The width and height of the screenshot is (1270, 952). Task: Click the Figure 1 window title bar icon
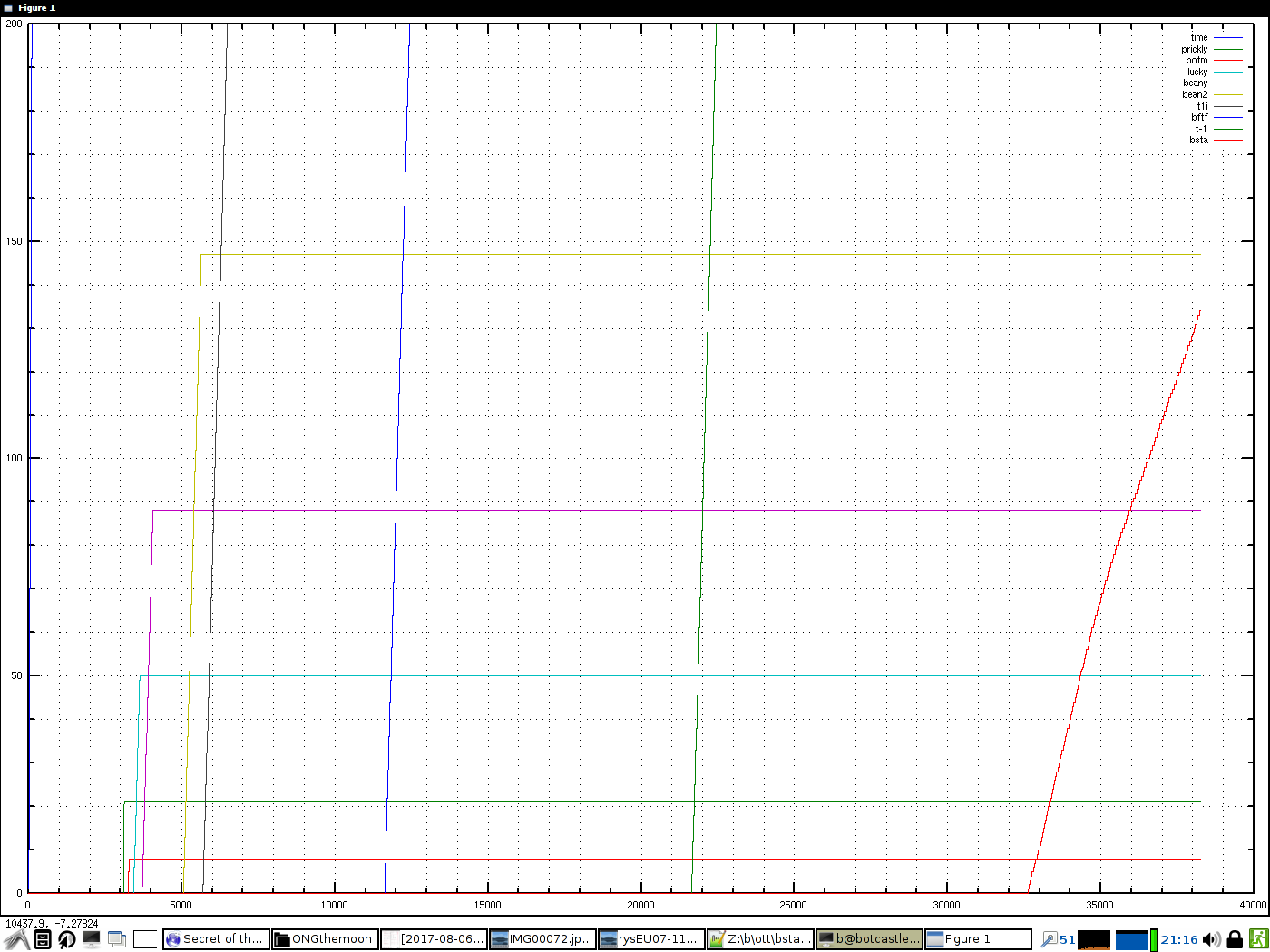(8, 8)
